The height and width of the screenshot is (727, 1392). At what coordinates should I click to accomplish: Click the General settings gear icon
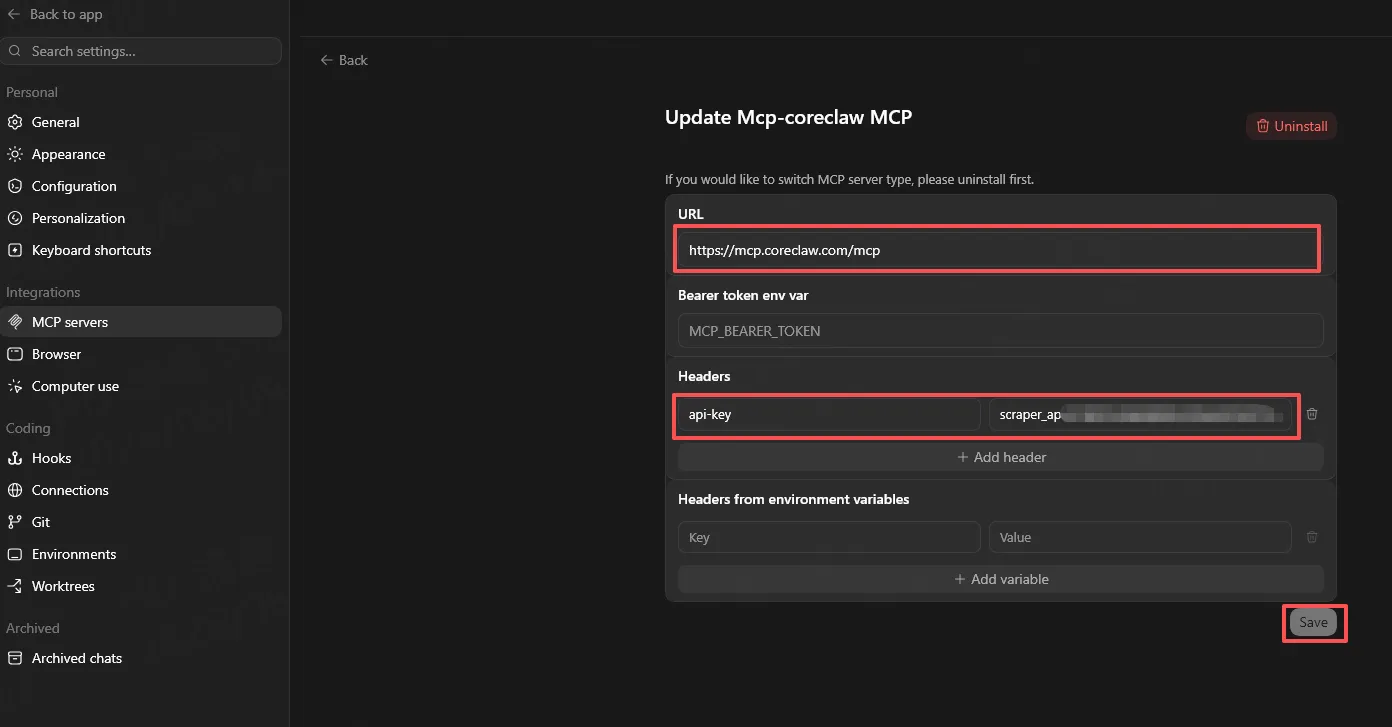click(x=15, y=122)
